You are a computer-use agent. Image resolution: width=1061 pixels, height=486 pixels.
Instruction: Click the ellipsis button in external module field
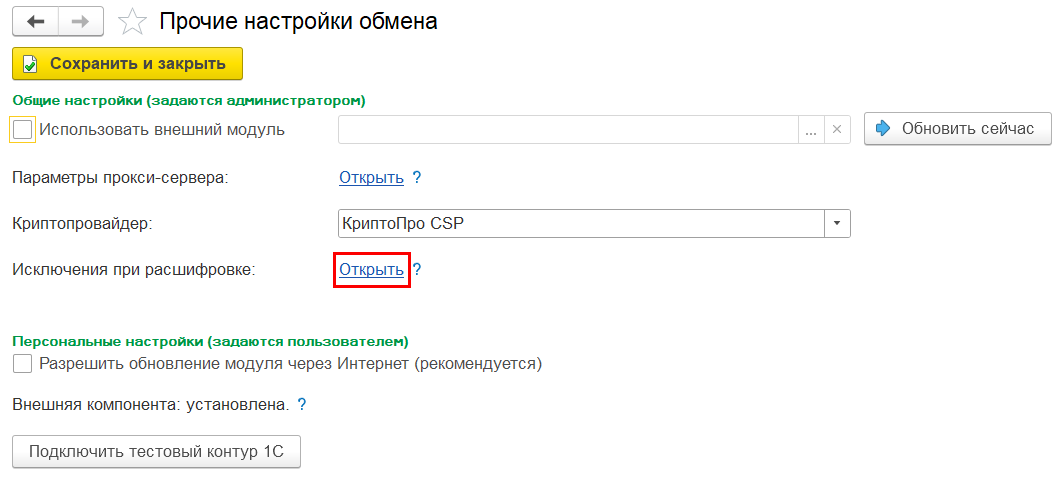point(811,129)
